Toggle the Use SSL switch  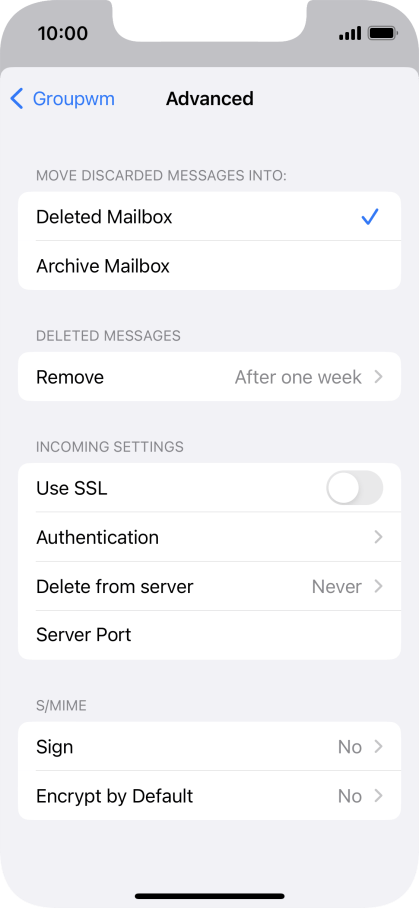click(355, 488)
